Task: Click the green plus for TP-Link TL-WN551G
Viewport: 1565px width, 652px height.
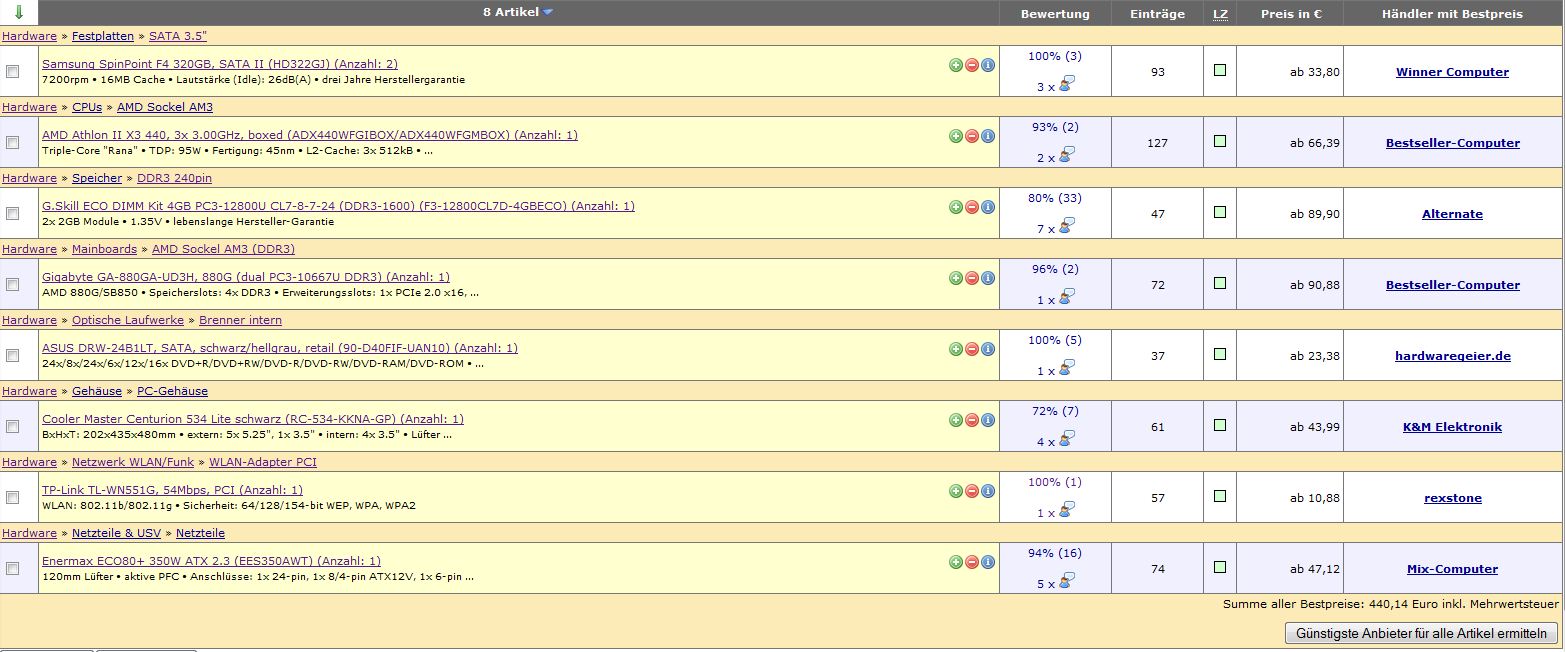Action: point(956,491)
